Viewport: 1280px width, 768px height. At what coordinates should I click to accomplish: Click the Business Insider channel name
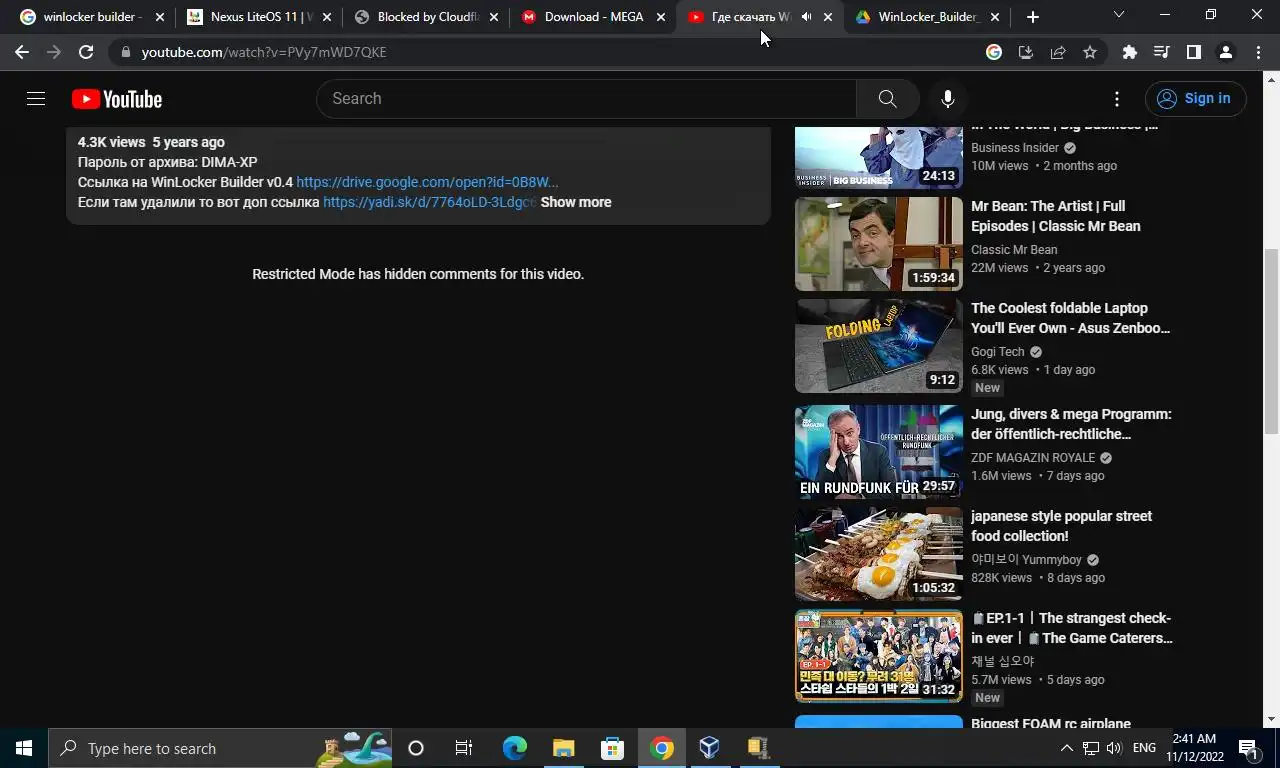coord(1015,148)
